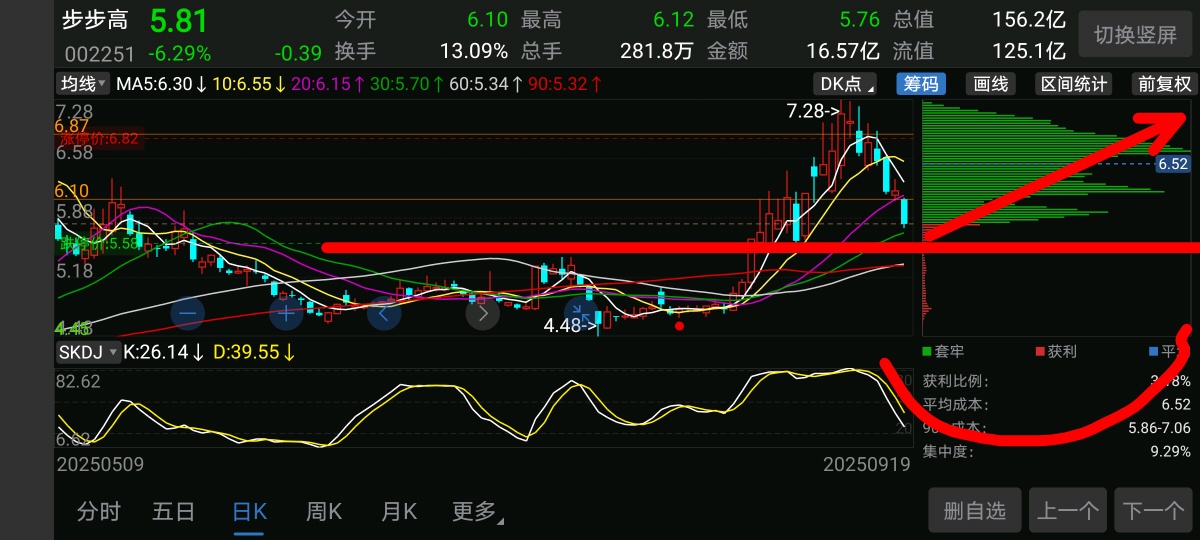Tap the scroll-right chevron circle icon
The image size is (1200, 540).
point(482,313)
